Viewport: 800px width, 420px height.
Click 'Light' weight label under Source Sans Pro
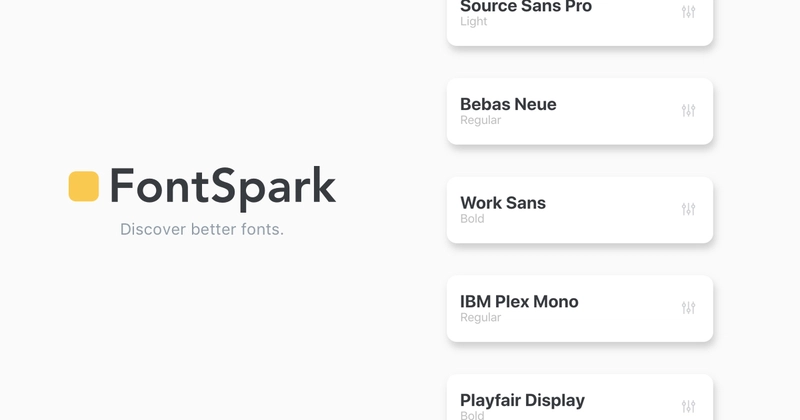(x=473, y=21)
